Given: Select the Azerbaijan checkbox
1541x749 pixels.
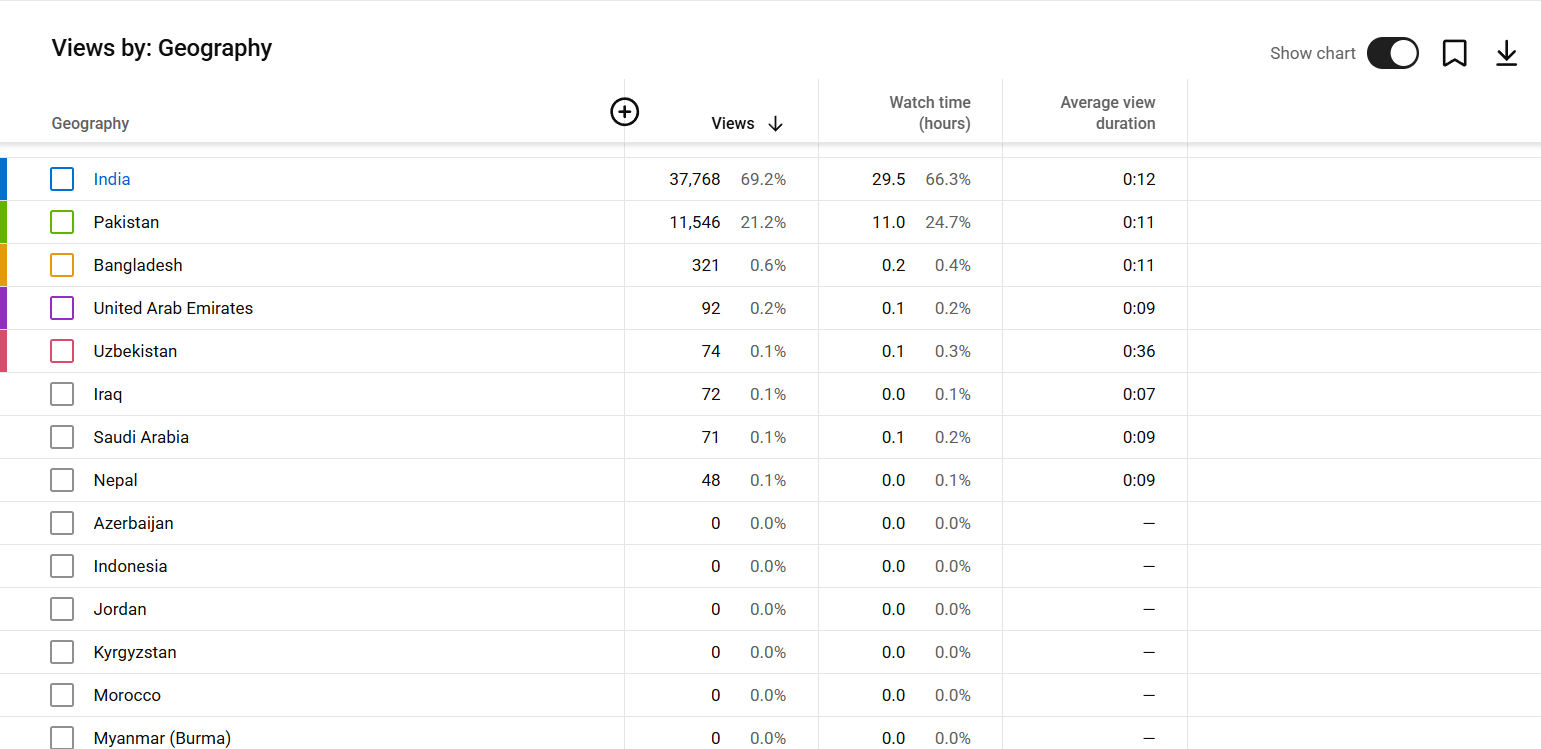Looking at the screenshot, I should 62,523.
